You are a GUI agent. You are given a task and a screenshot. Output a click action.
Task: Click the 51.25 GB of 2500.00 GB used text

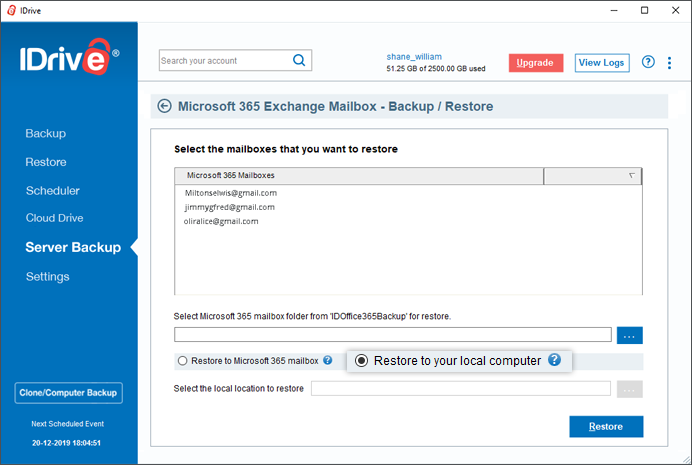(x=436, y=68)
